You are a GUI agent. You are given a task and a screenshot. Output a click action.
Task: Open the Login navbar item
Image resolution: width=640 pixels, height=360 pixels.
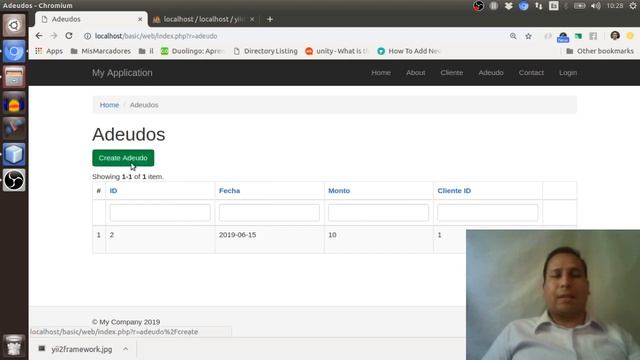[568, 73]
